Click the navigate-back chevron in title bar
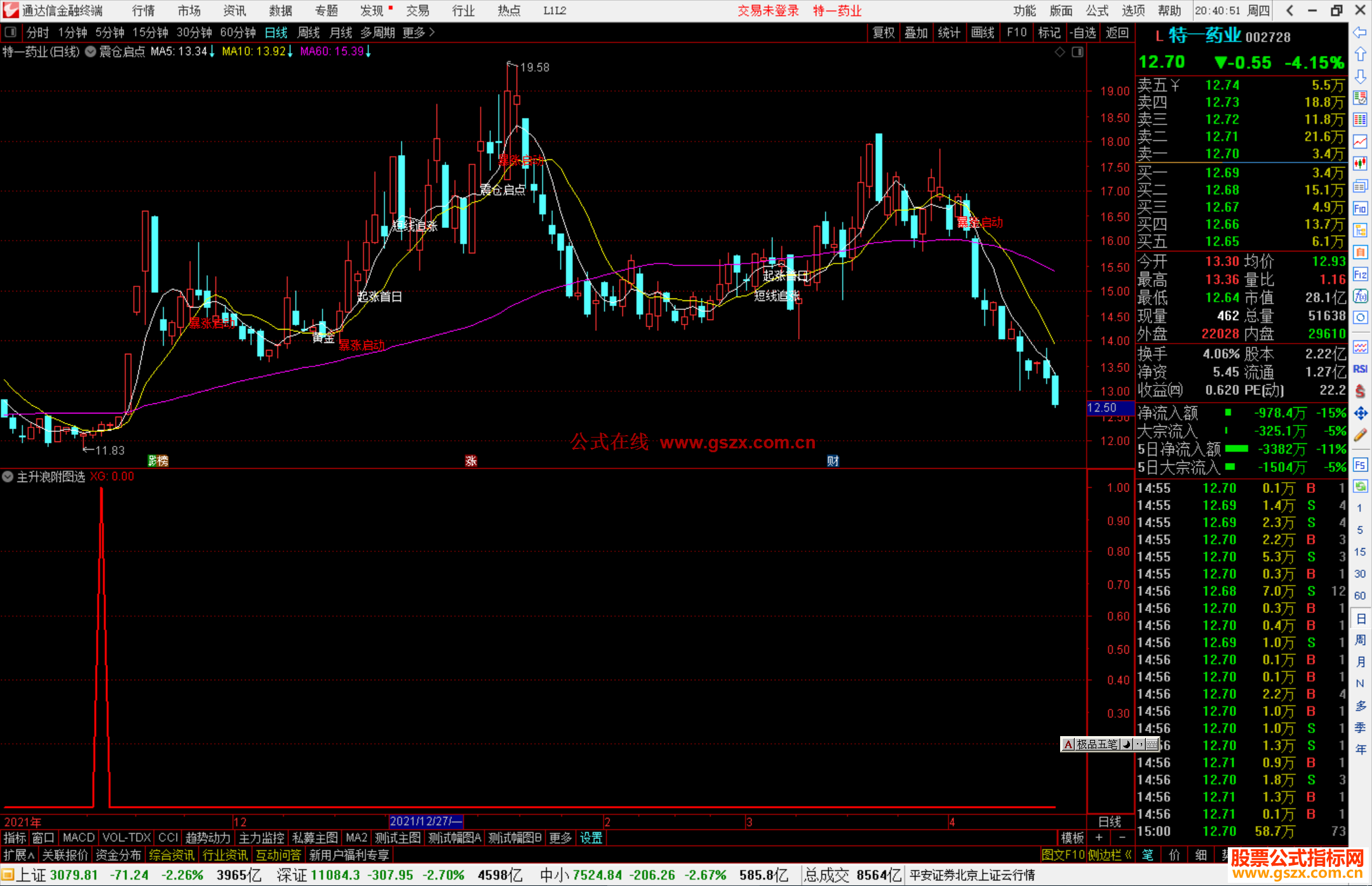The height and width of the screenshot is (886, 1372). [1289, 10]
